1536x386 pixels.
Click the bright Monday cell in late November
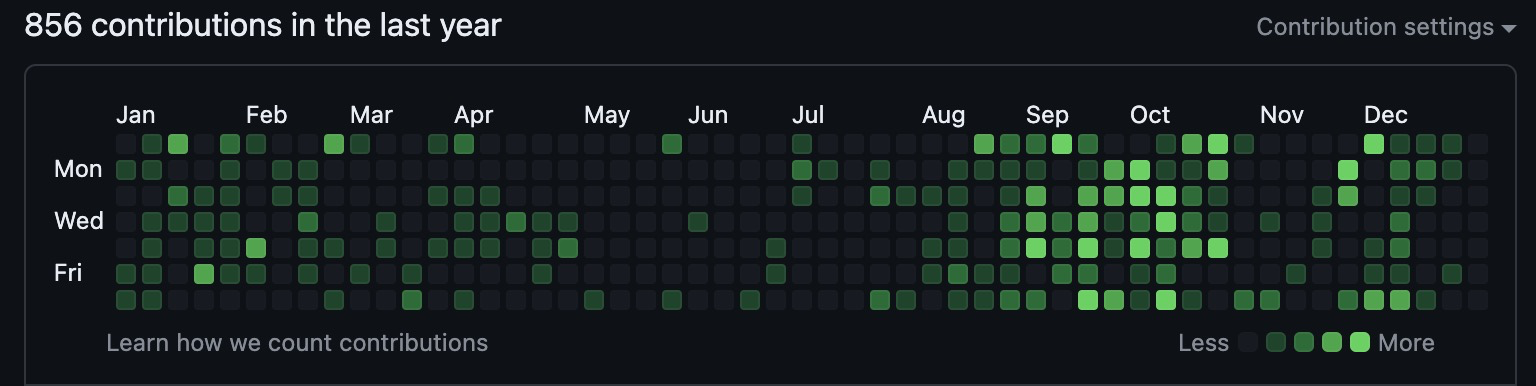point(1348,169)
